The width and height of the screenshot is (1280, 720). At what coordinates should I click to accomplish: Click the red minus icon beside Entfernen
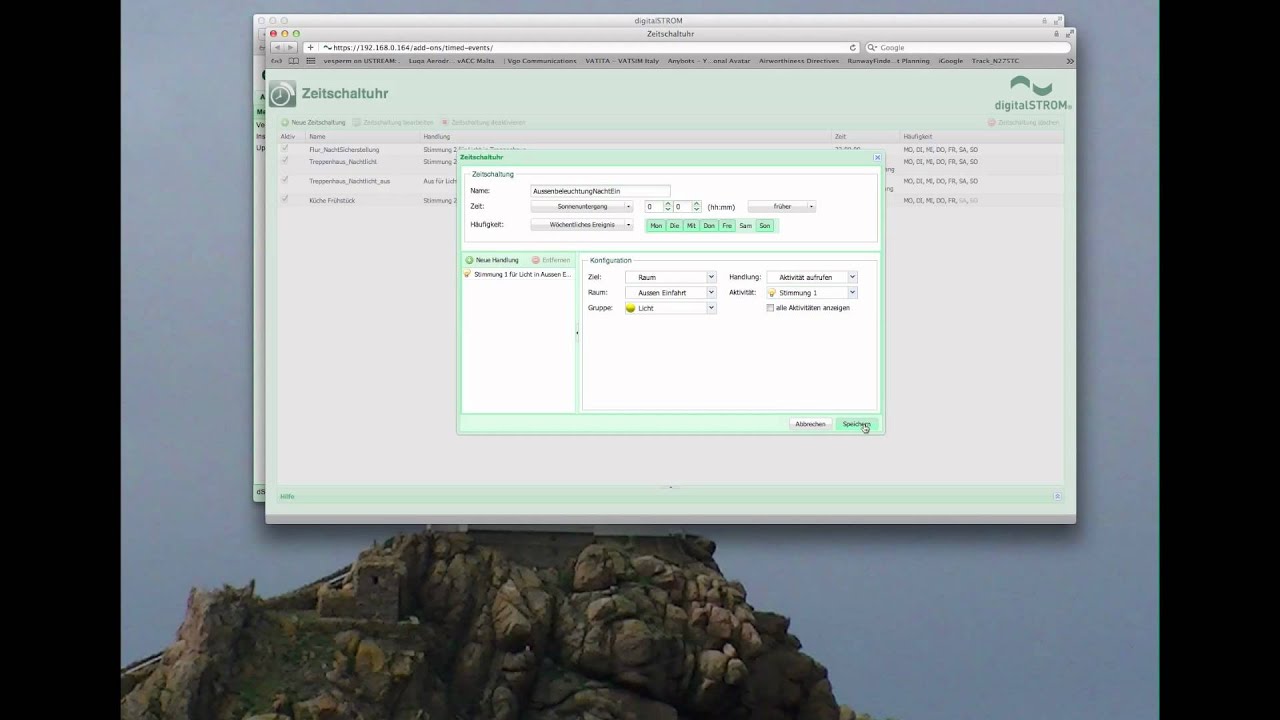pos(536,260)
